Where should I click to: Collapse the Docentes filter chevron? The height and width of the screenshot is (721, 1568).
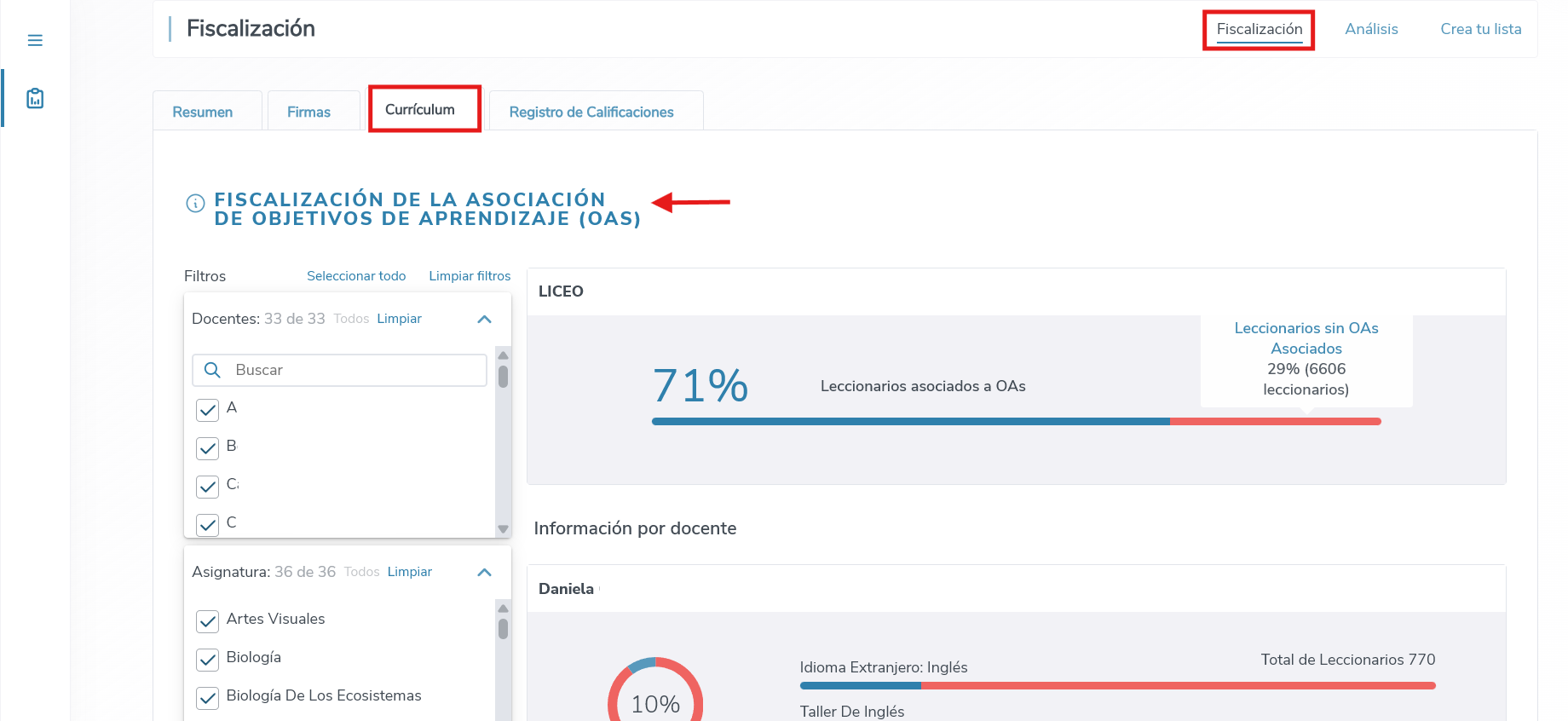(484, 319)
